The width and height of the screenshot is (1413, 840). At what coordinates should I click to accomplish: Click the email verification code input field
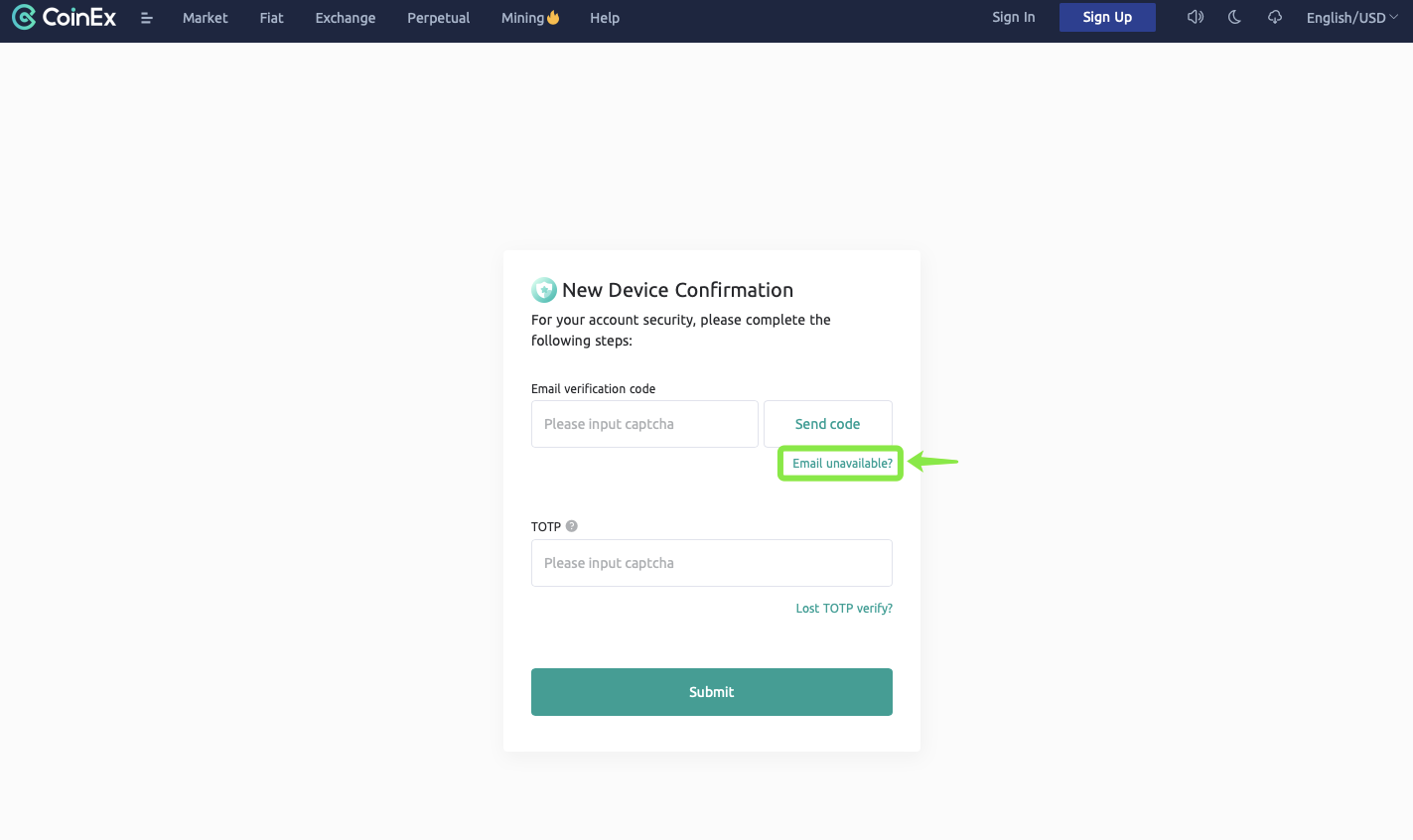[643, 424]
